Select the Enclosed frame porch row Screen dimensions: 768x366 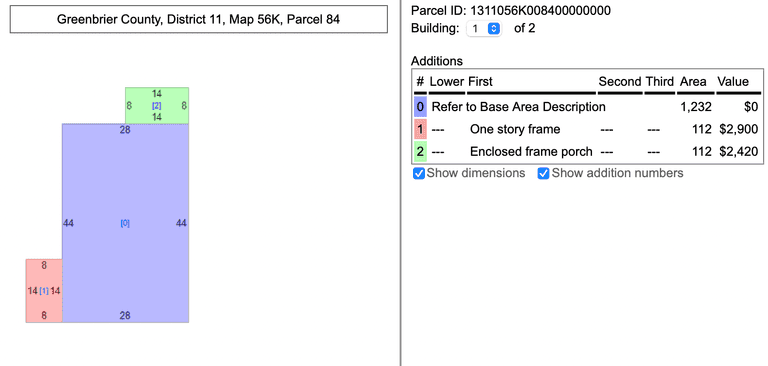pyautogui.click(x=587, y=152)
